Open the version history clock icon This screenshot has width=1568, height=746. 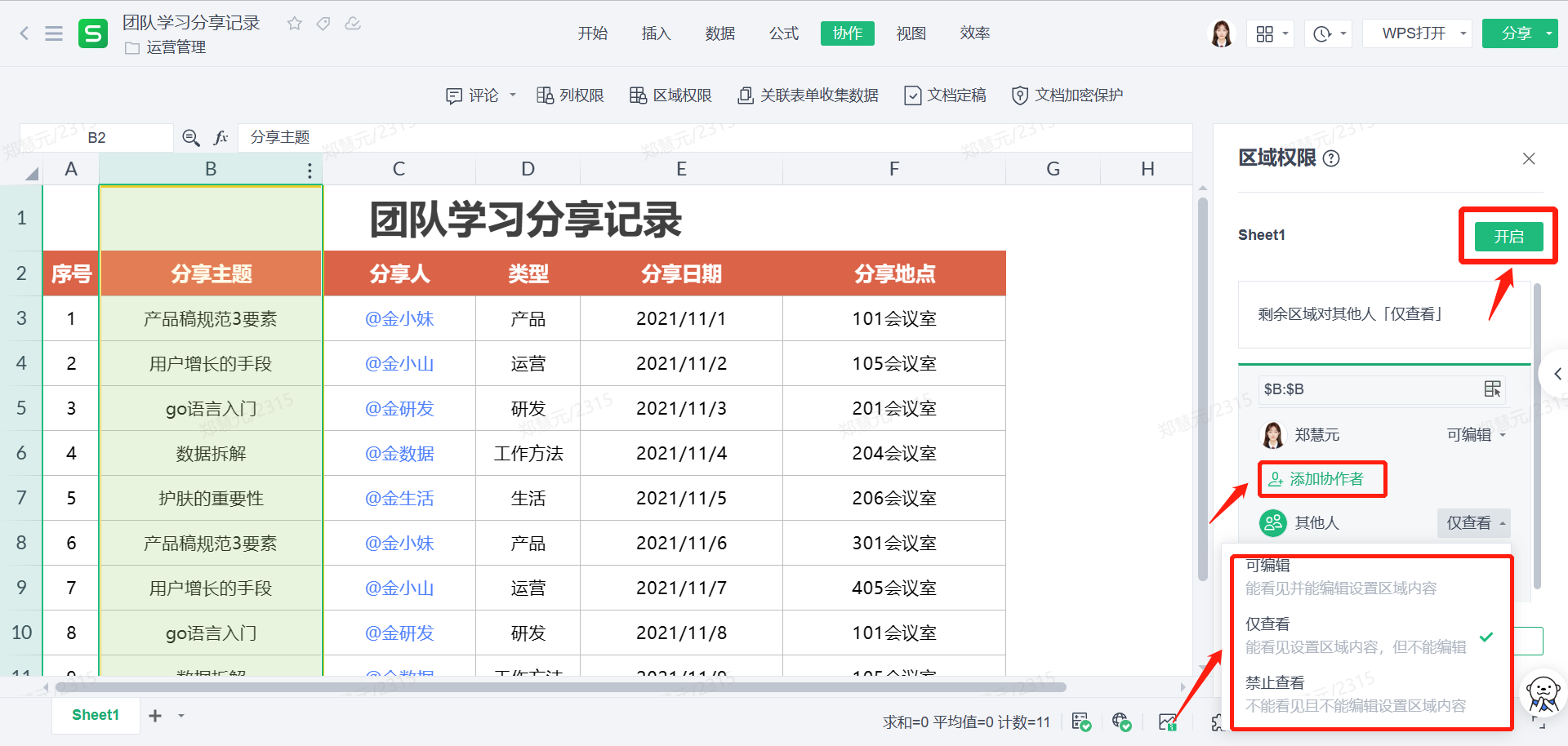pos(1321,33)
